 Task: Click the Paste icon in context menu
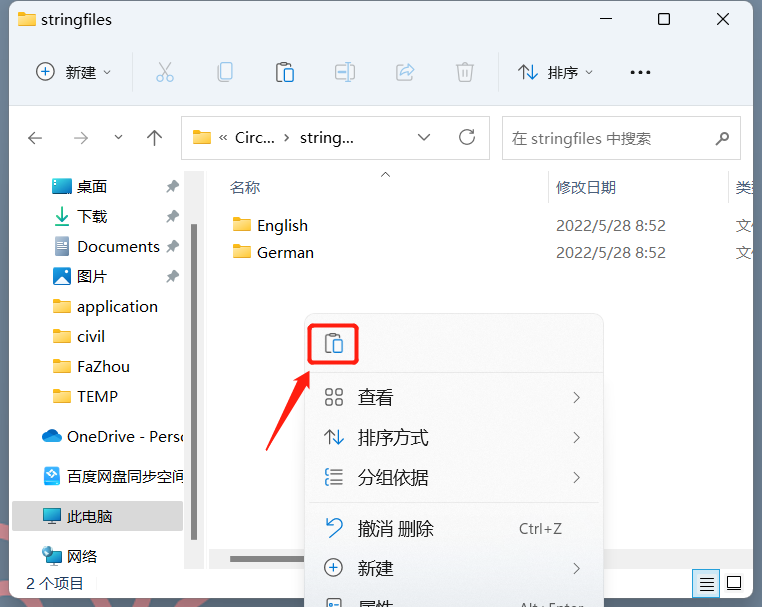[x=333, y=344]
